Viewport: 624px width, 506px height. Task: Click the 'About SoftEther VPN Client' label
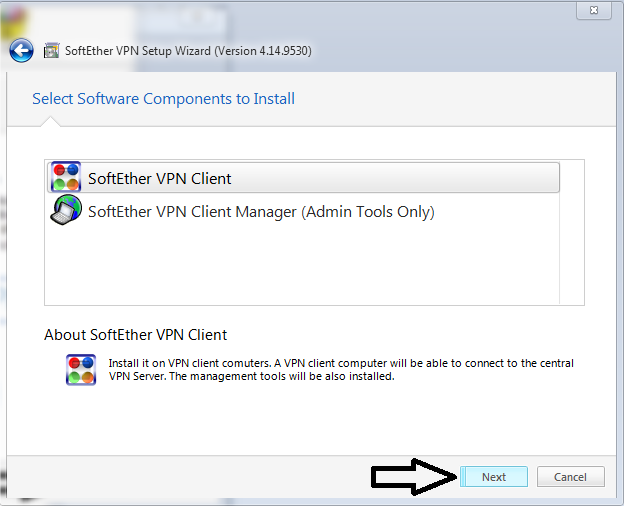pos(135,335)
